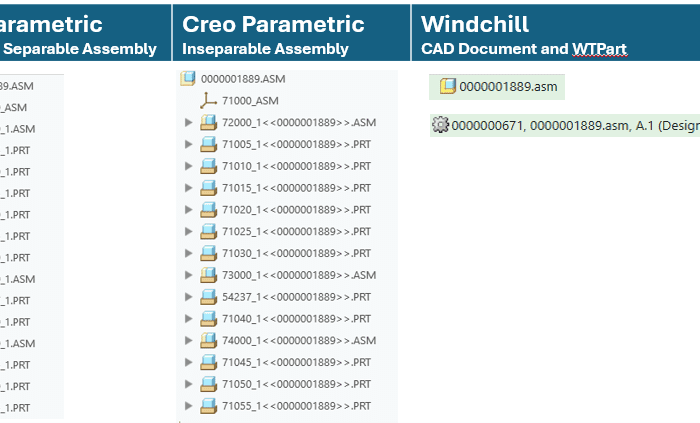Image resolution: width=700 pixels, height=423 pixels.
Task: Click the part icon beside 71010_1<<0000001889>>.PRT
Action: (208, 166)
